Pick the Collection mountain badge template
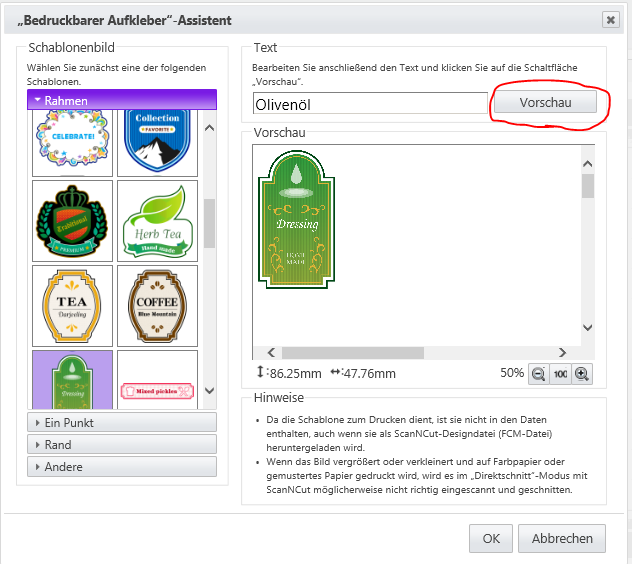Screen dimensions: 632x564 157,140
